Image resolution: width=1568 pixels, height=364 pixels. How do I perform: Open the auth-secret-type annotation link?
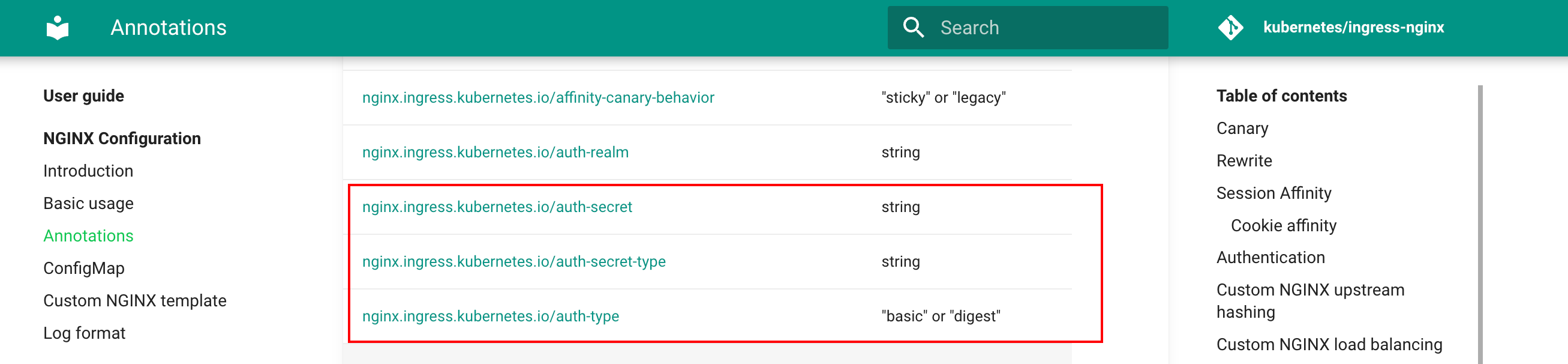pyautogui.click(x=513, y=261)
